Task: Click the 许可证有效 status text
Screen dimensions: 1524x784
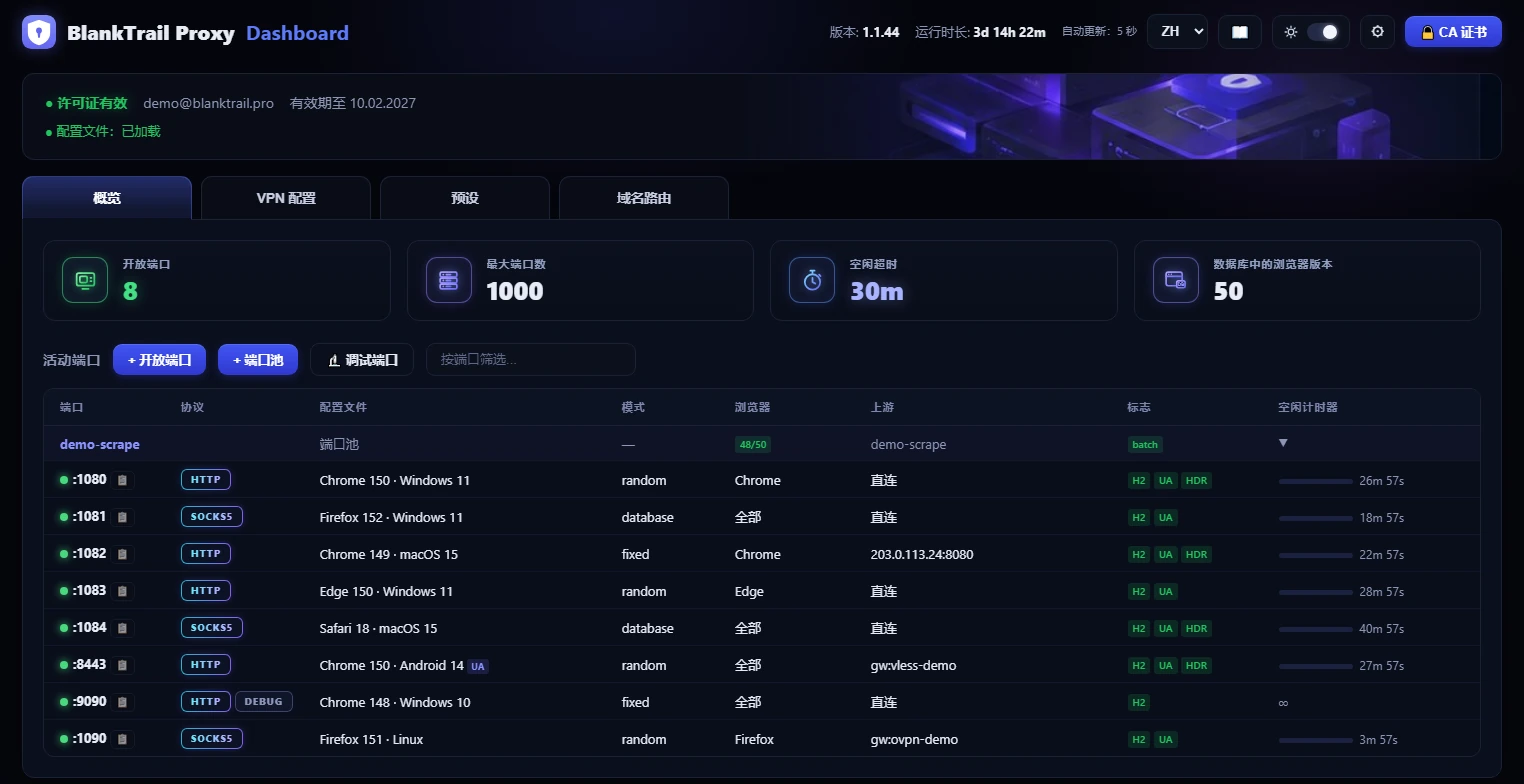Action: tap(92, 103)
